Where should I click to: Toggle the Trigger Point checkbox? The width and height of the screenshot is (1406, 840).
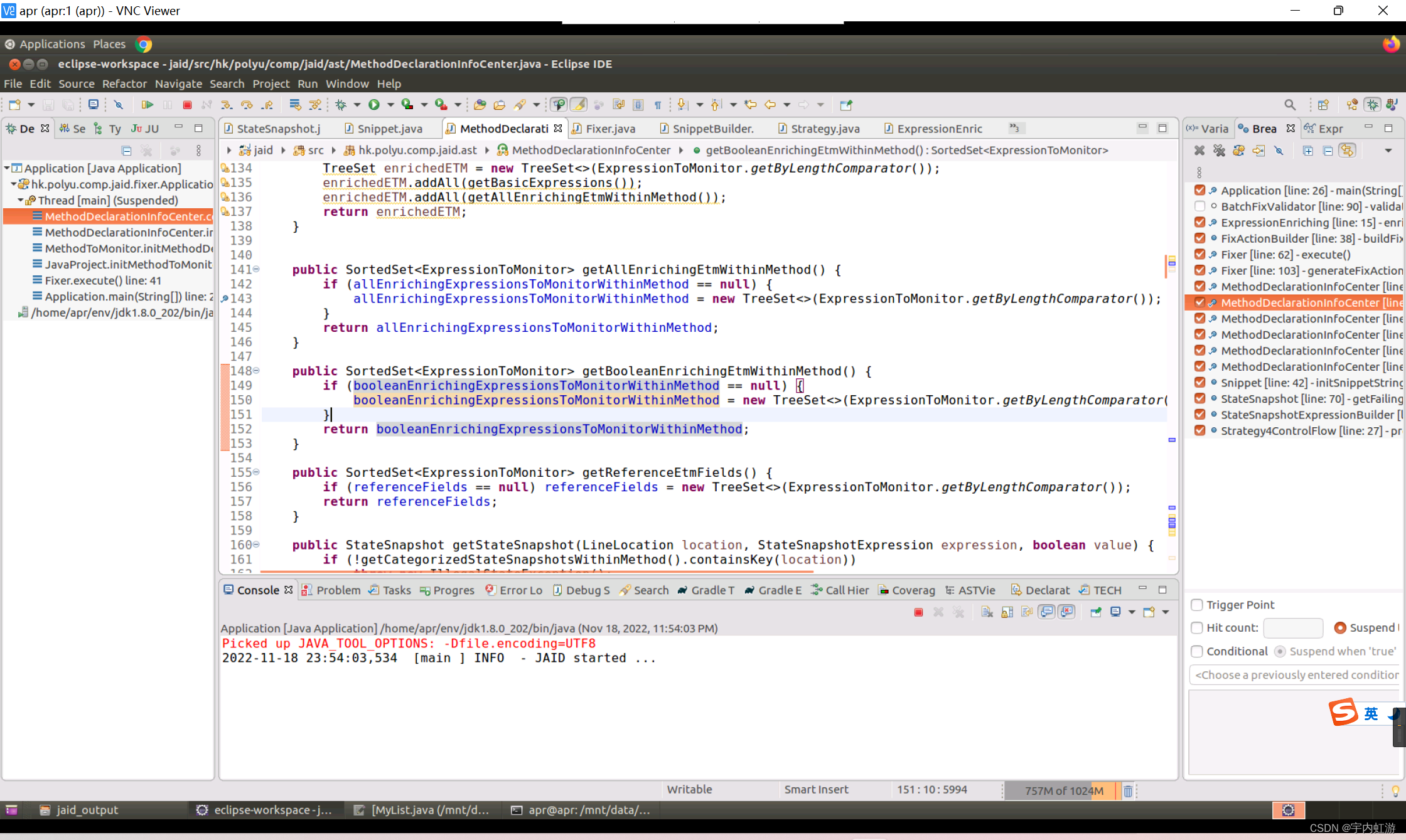tap(1197, 604)
